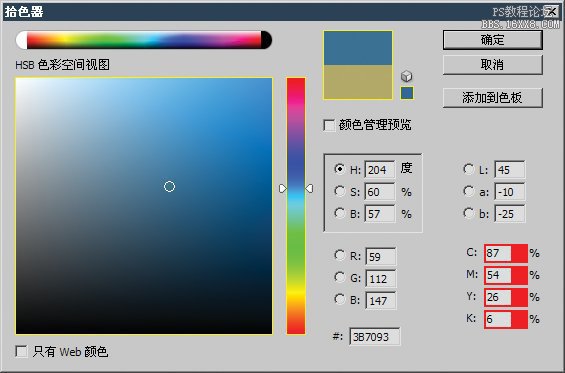
Task: Click the left hue slider arrow handle
Action: 282,188
